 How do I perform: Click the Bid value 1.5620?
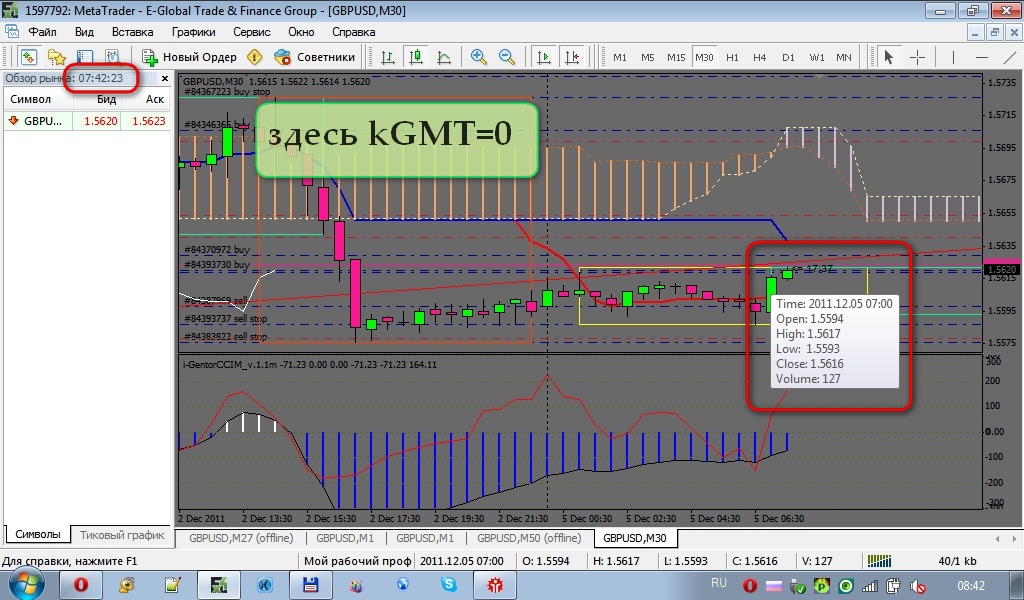coord(101,121)
